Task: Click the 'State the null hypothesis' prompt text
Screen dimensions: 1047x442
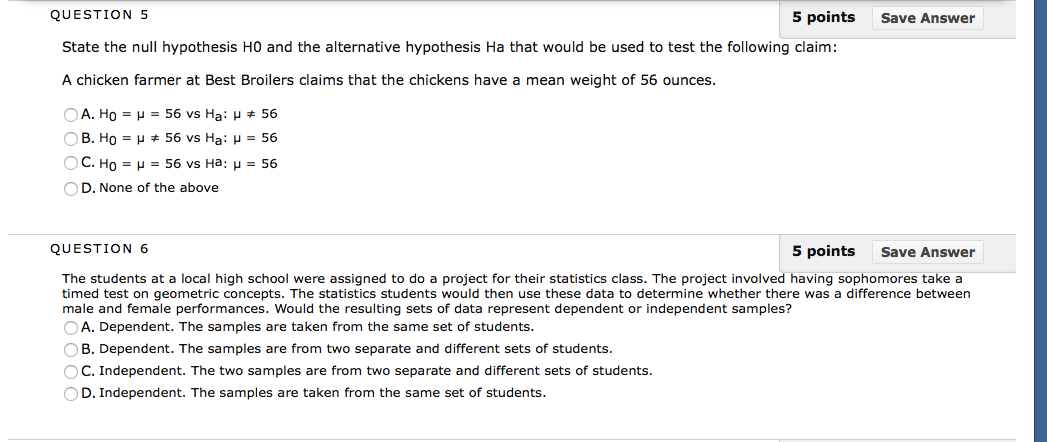Action: (449, 48)
